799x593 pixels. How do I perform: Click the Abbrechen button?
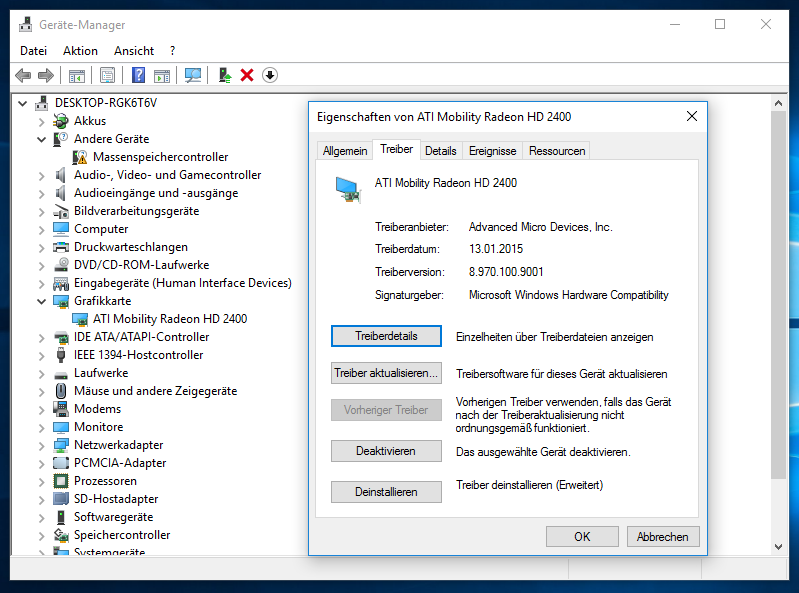point(662,536)
